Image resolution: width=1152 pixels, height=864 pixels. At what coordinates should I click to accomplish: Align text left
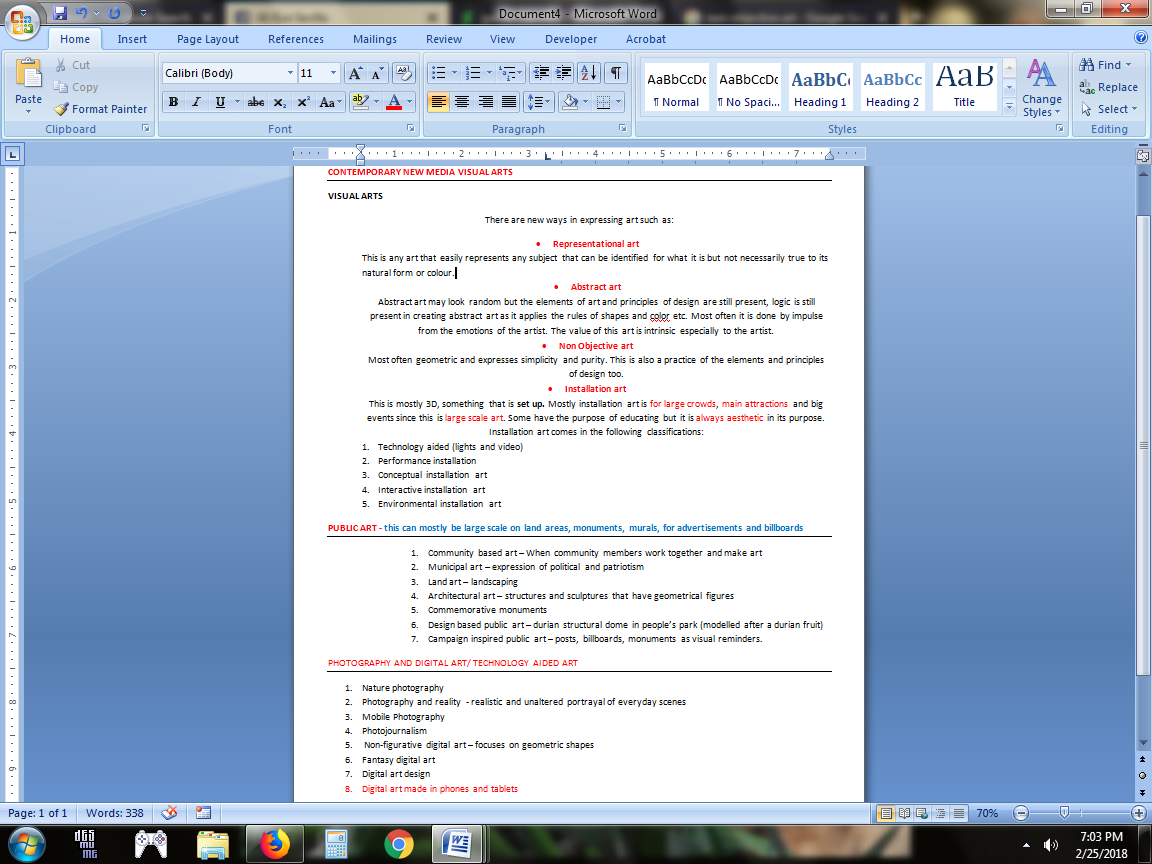[x=439, y=102]
